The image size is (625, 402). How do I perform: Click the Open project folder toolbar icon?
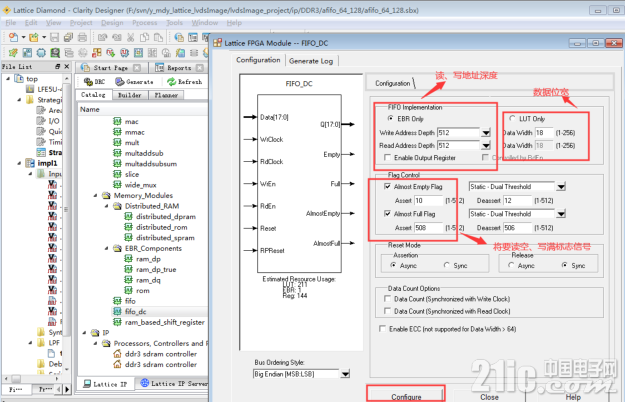pos(34,37)
